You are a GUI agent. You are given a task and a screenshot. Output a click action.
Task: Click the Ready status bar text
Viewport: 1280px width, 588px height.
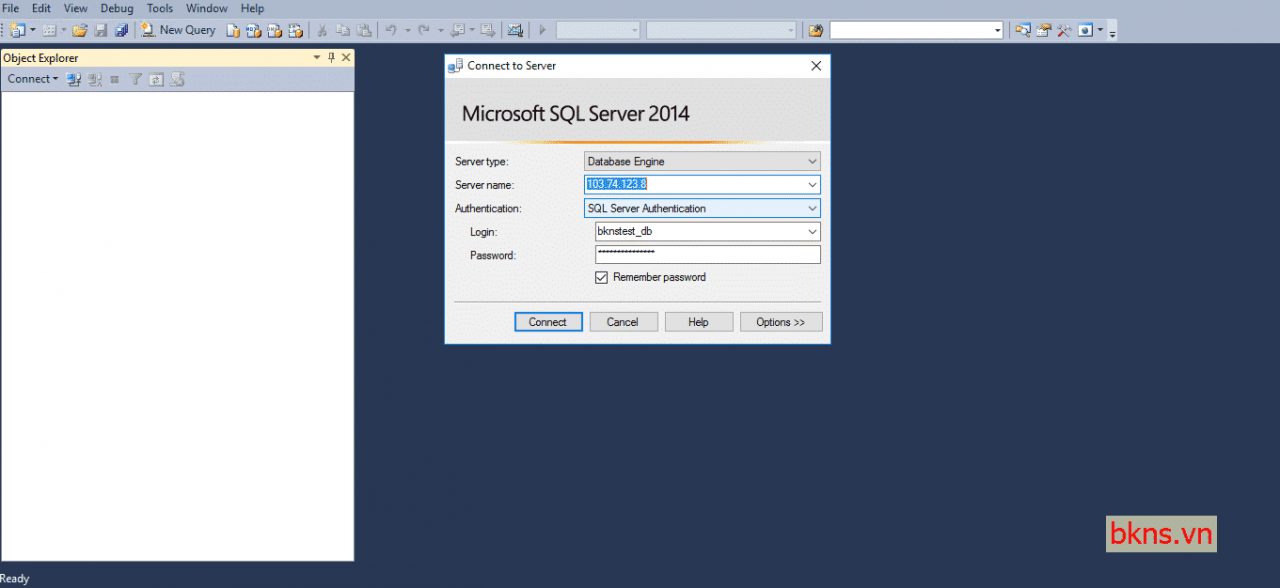tap(15, 579)
